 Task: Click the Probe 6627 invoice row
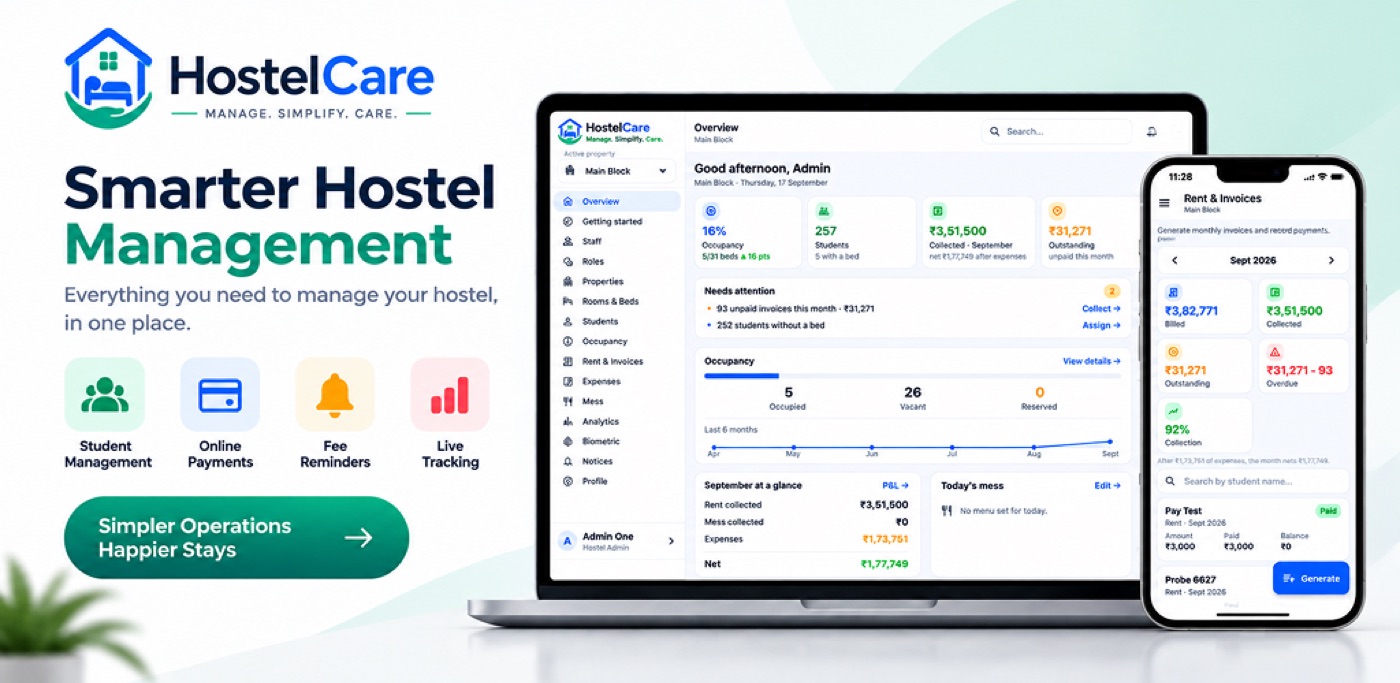(1215, 585)
